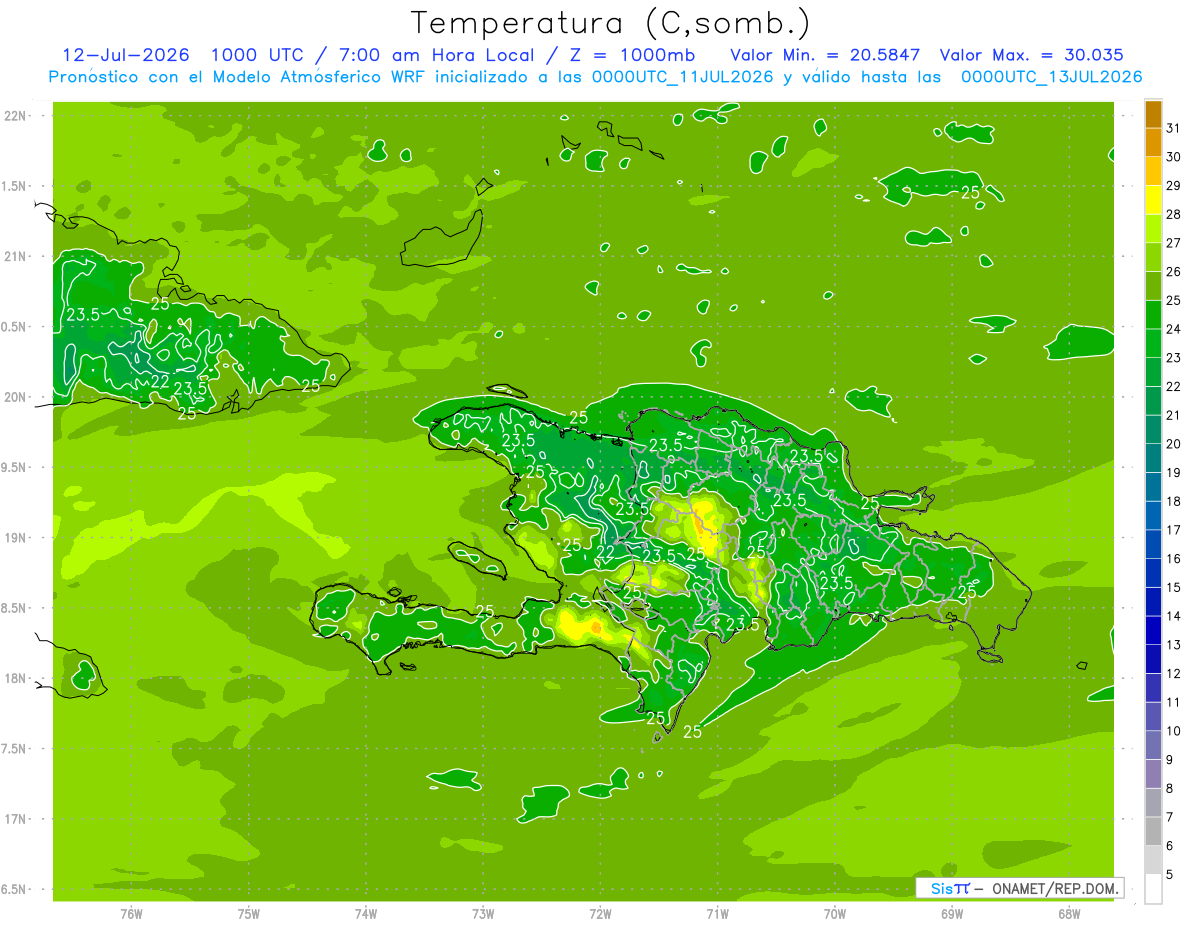Screen dimensions: 1200x927
Task: Click the '28' colorbar scale label
Action: pos(1174,214)
